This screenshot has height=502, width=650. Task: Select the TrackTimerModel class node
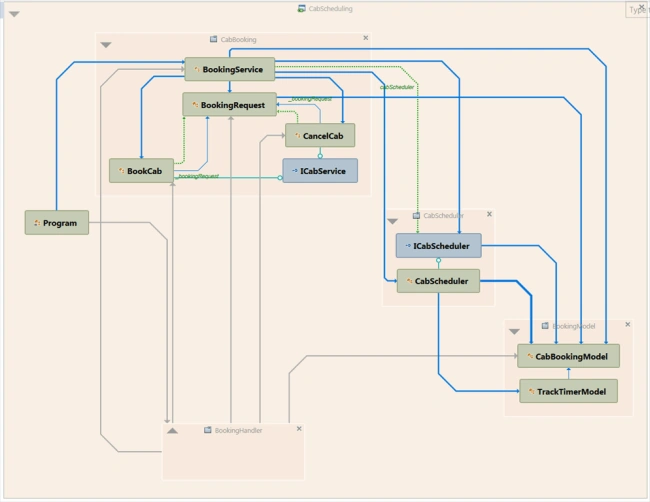click(569, 391)
